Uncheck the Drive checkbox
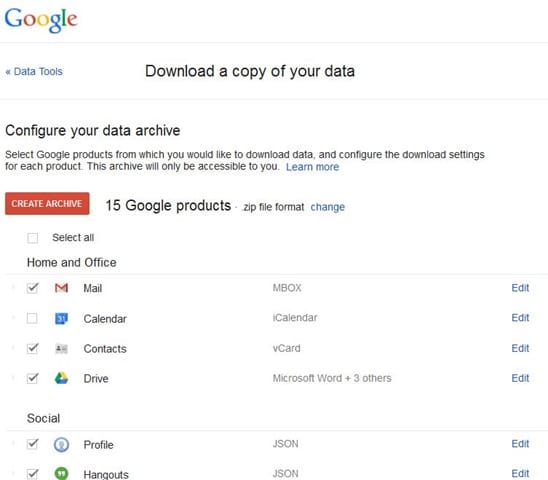This screenshot has width=548, height=480. click(x=33, y=378)
